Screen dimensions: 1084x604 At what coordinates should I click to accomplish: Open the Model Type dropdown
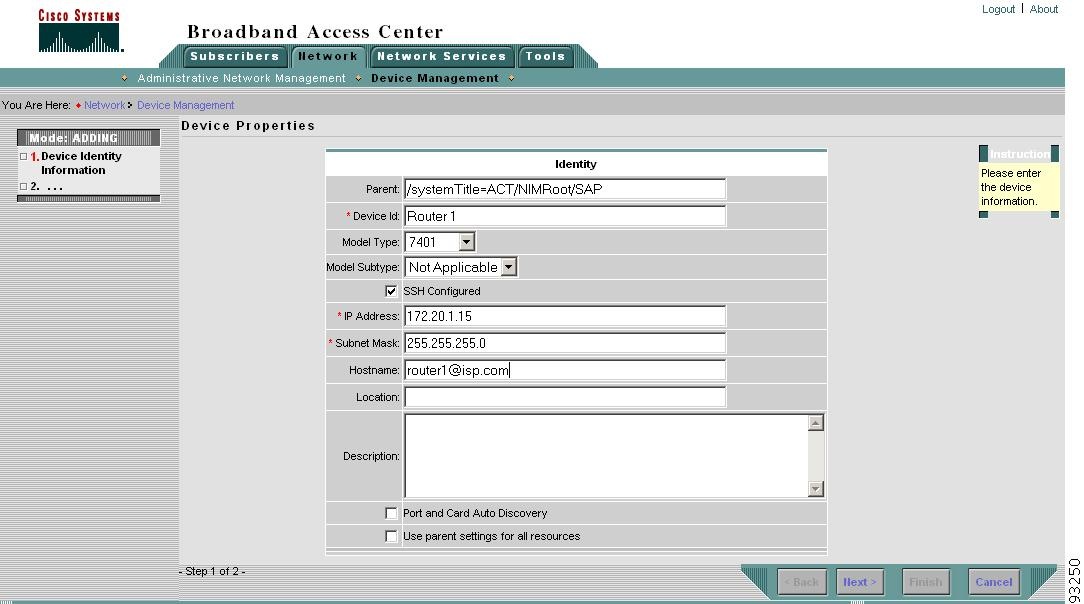tap(440, 242)
